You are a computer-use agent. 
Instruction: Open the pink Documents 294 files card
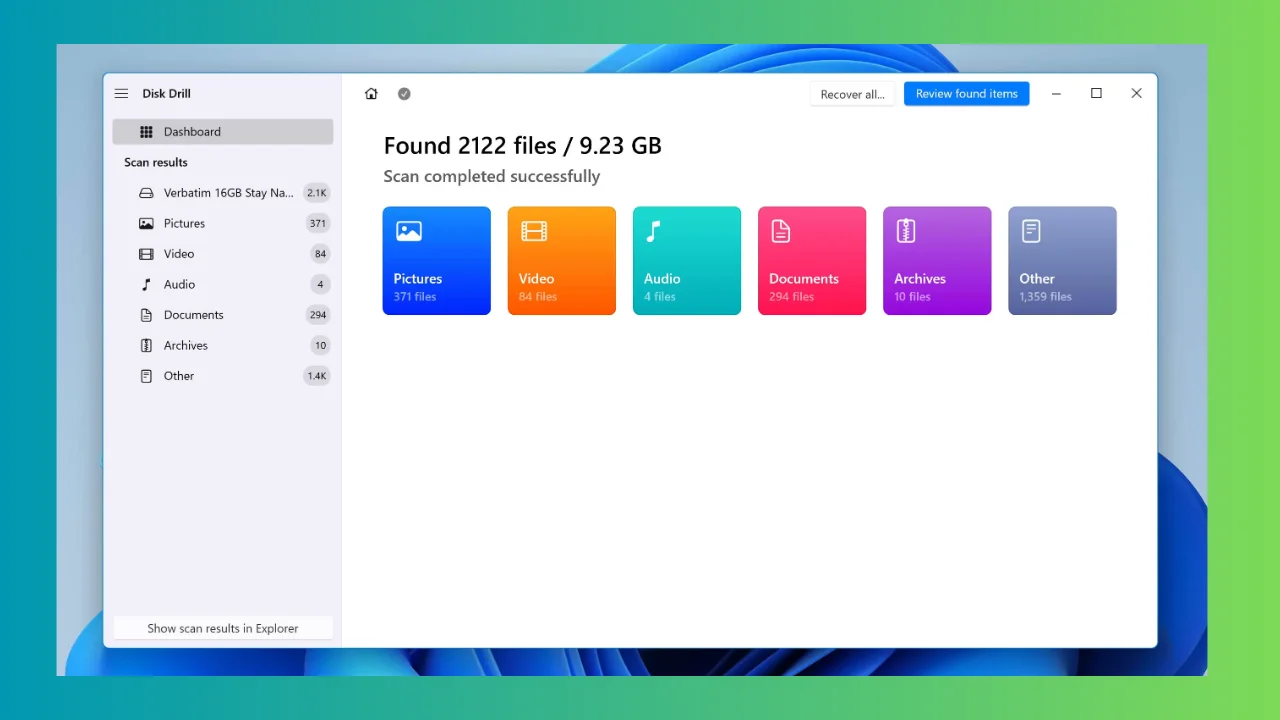(812, 261)
